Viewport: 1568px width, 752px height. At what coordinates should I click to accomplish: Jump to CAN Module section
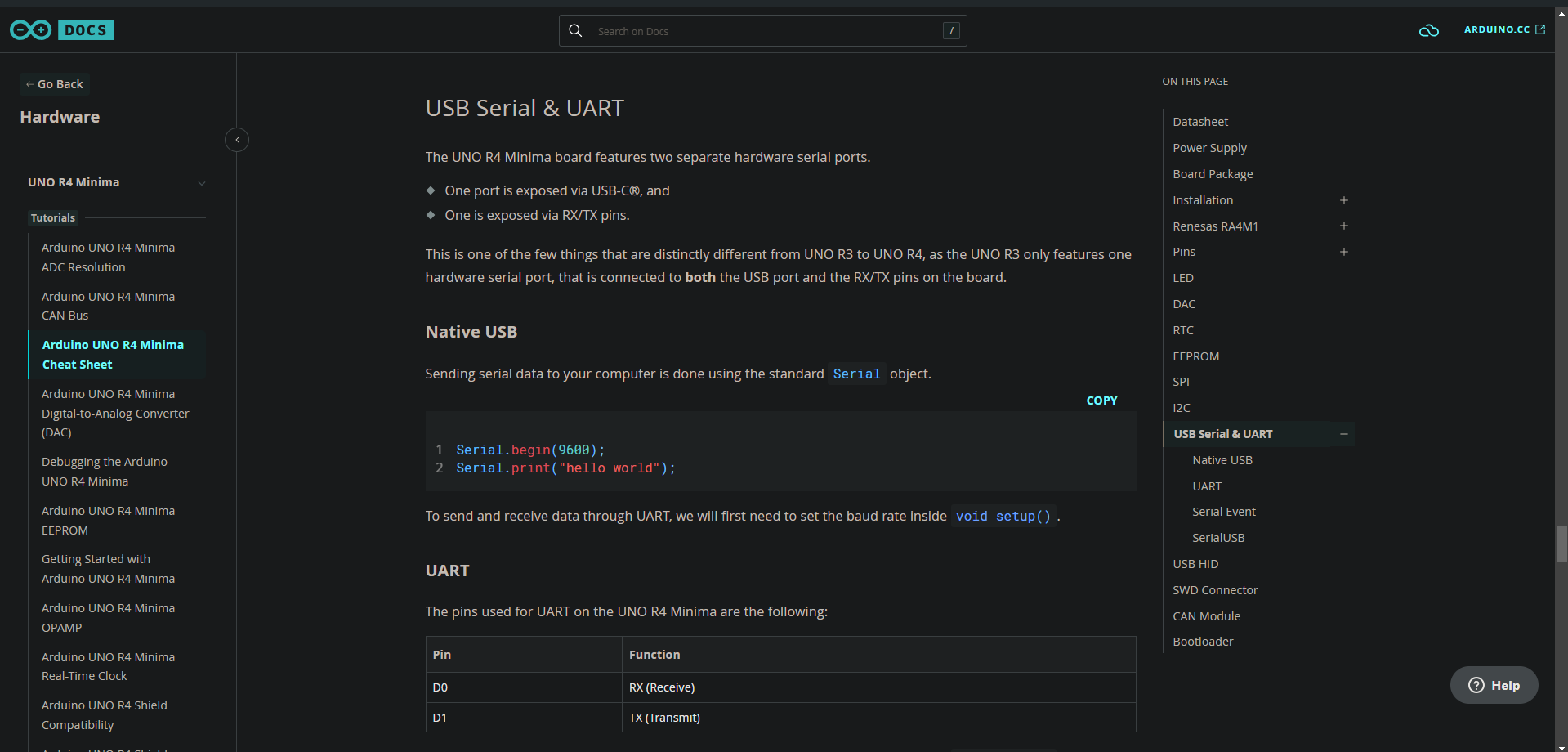coord(1206,616)
